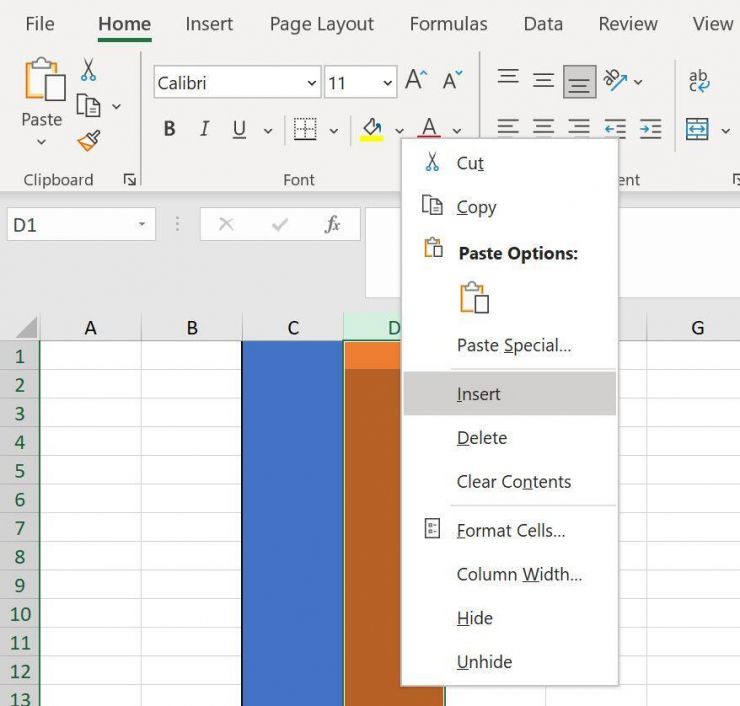Click the Name Box showing D1

(x=70, y=225)
